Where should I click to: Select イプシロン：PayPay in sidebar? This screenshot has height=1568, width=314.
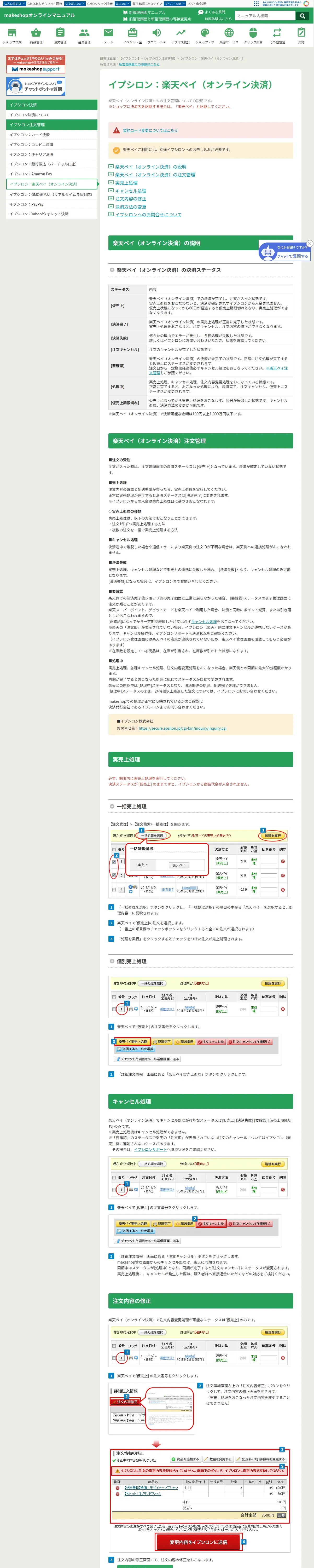(52, 205)
